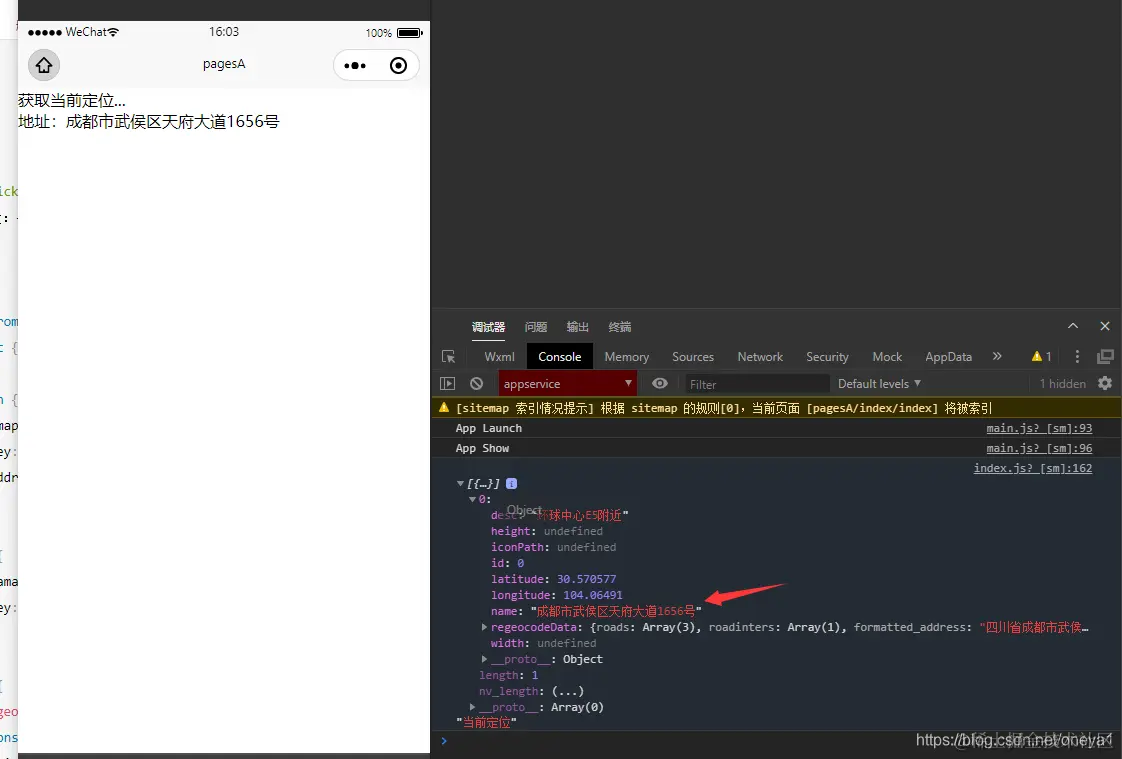This screenshot has width=1122, height=759.
Task: Open console settings gear icon
Action: pyautogui.click(x=1105, y=383)
